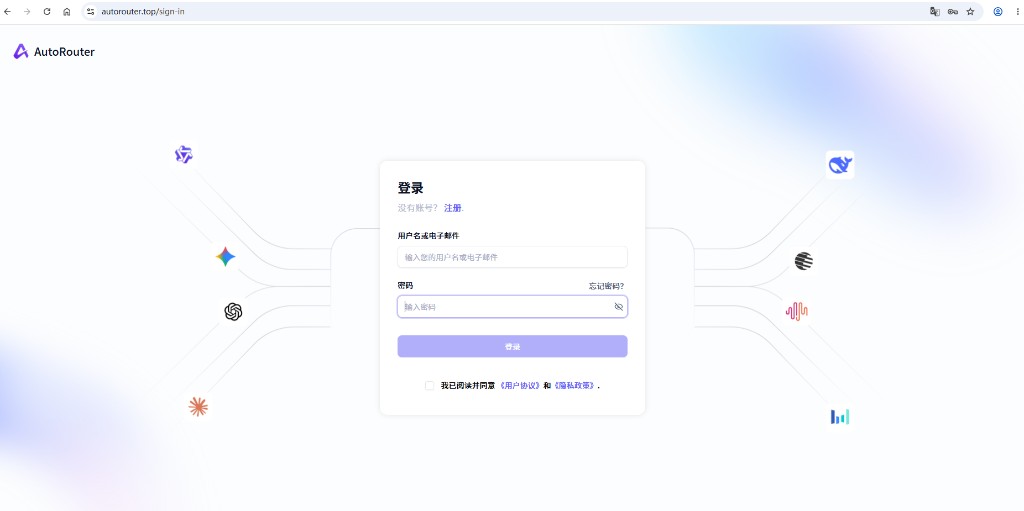Reload the page

coord(47,12)
